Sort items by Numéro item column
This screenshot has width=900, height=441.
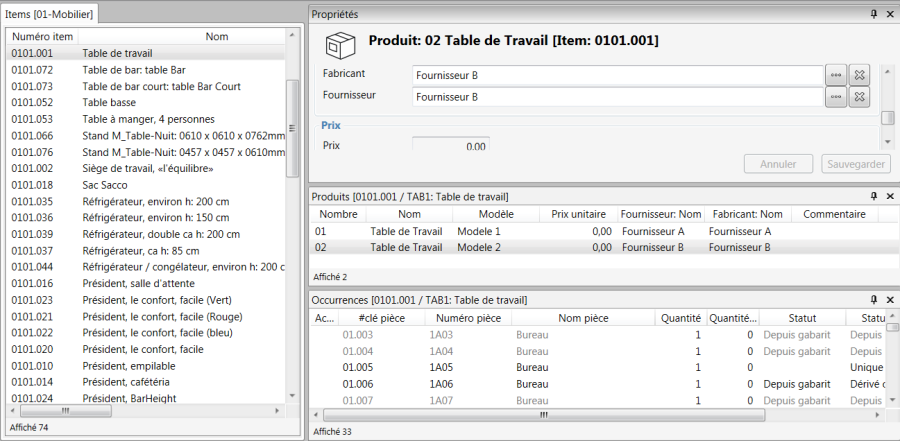click(43, 36)
